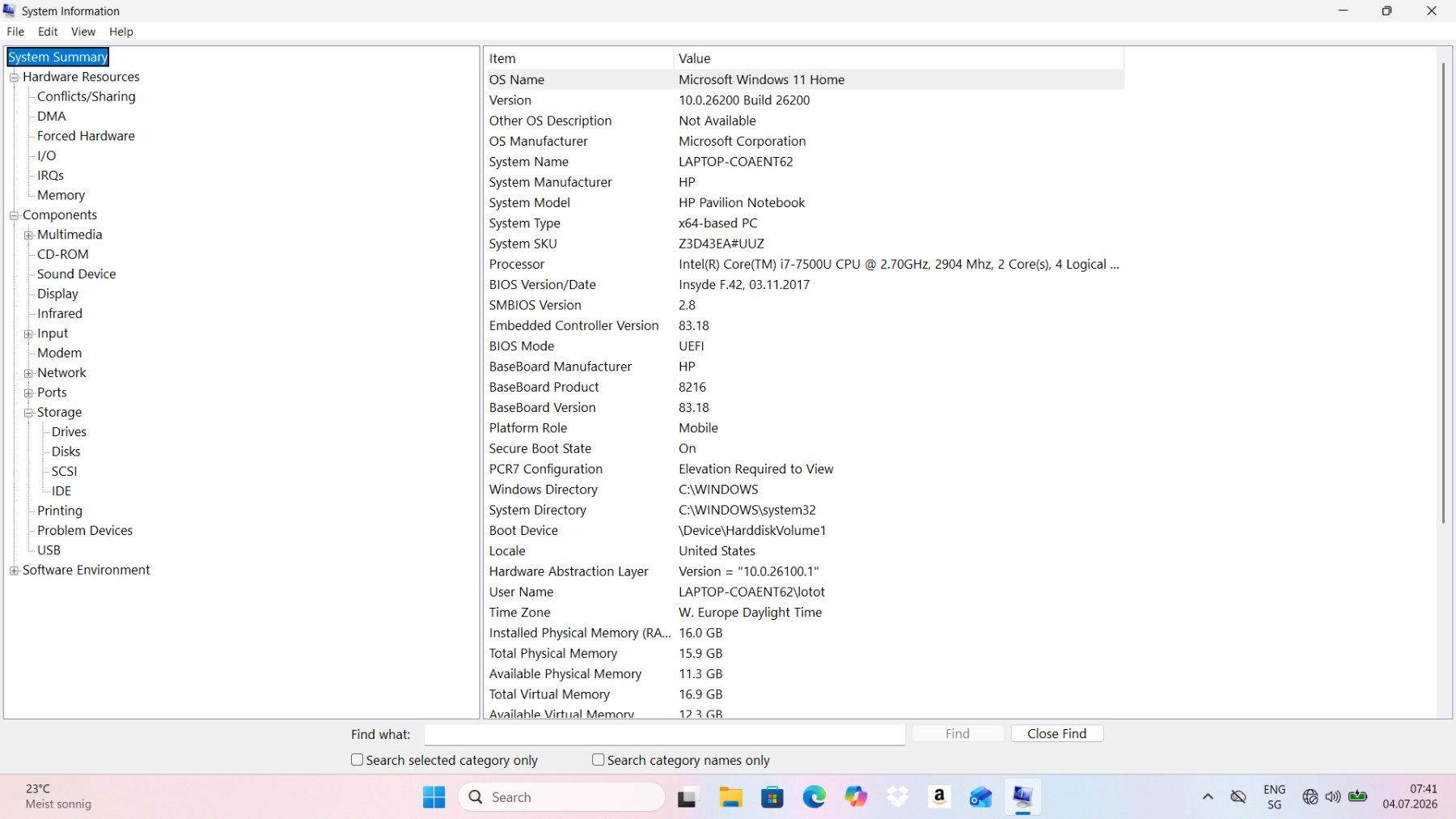Select DMA tree item
This screenshot has width=1456, height=819.
[52, 116]
